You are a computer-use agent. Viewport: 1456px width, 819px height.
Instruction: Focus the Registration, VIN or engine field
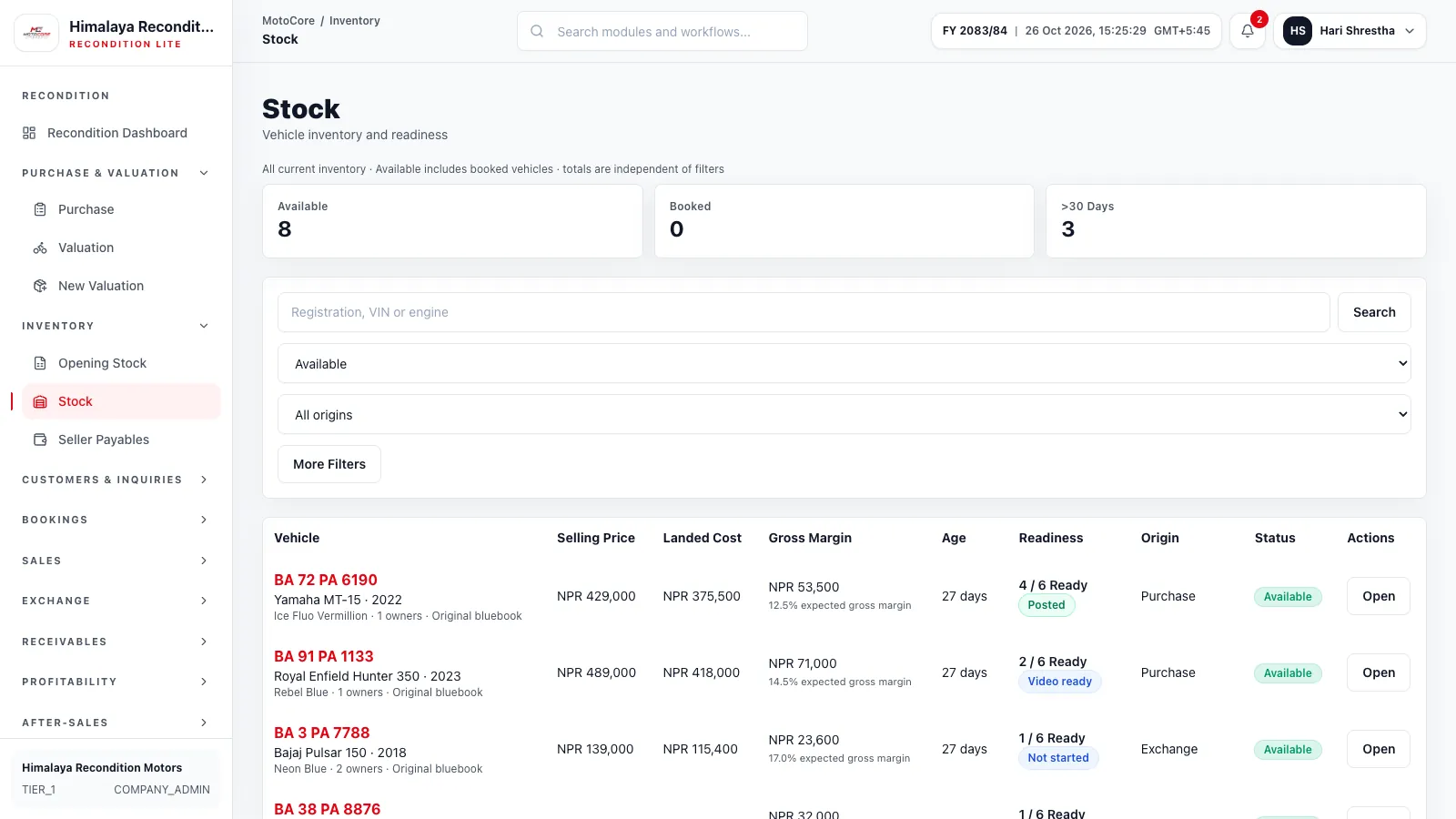(804, 312)
